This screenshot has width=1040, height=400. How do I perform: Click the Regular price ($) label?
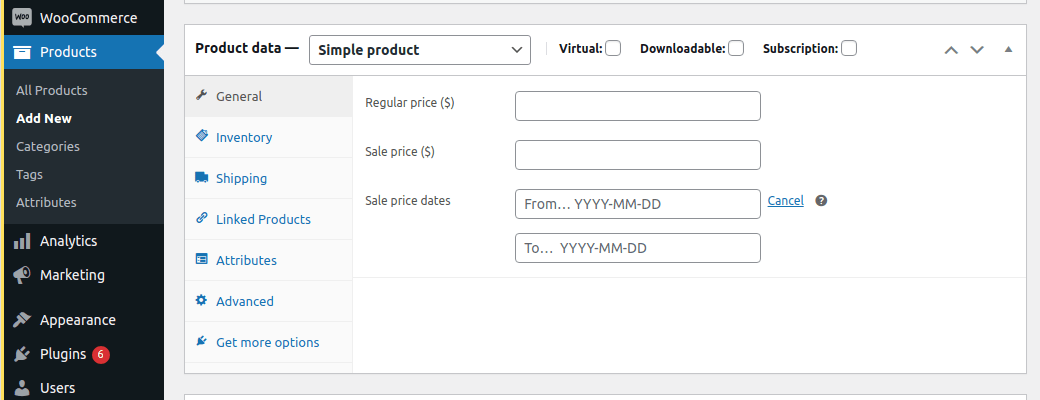[x=410, y=103]
